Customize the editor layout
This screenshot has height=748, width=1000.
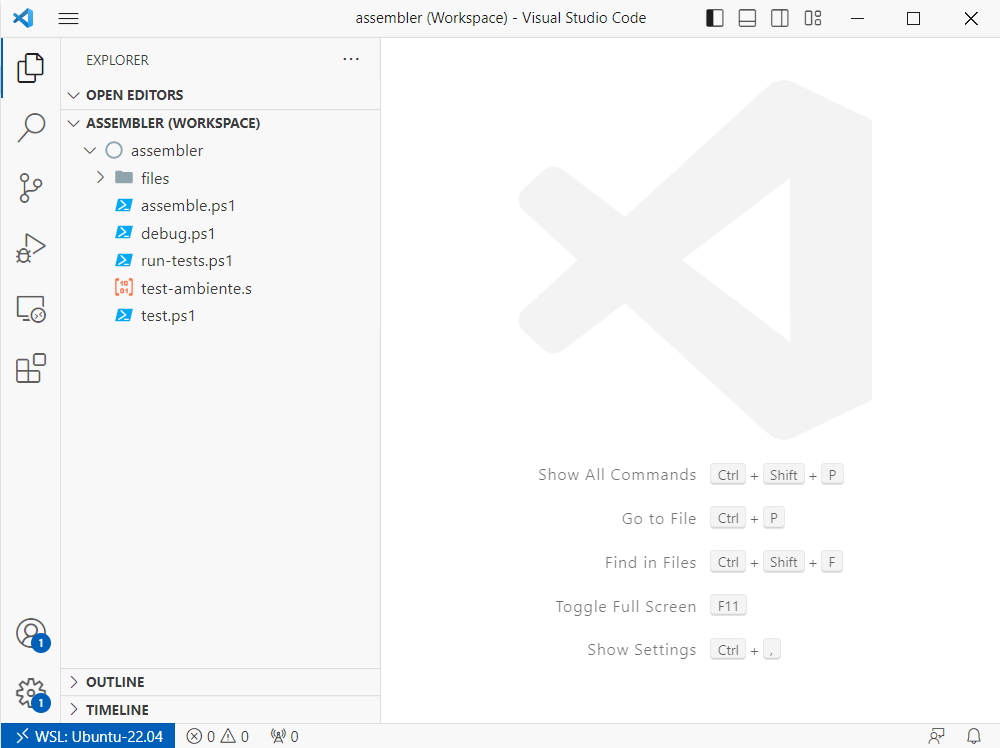pyautogui.click(x=813, y=18)
